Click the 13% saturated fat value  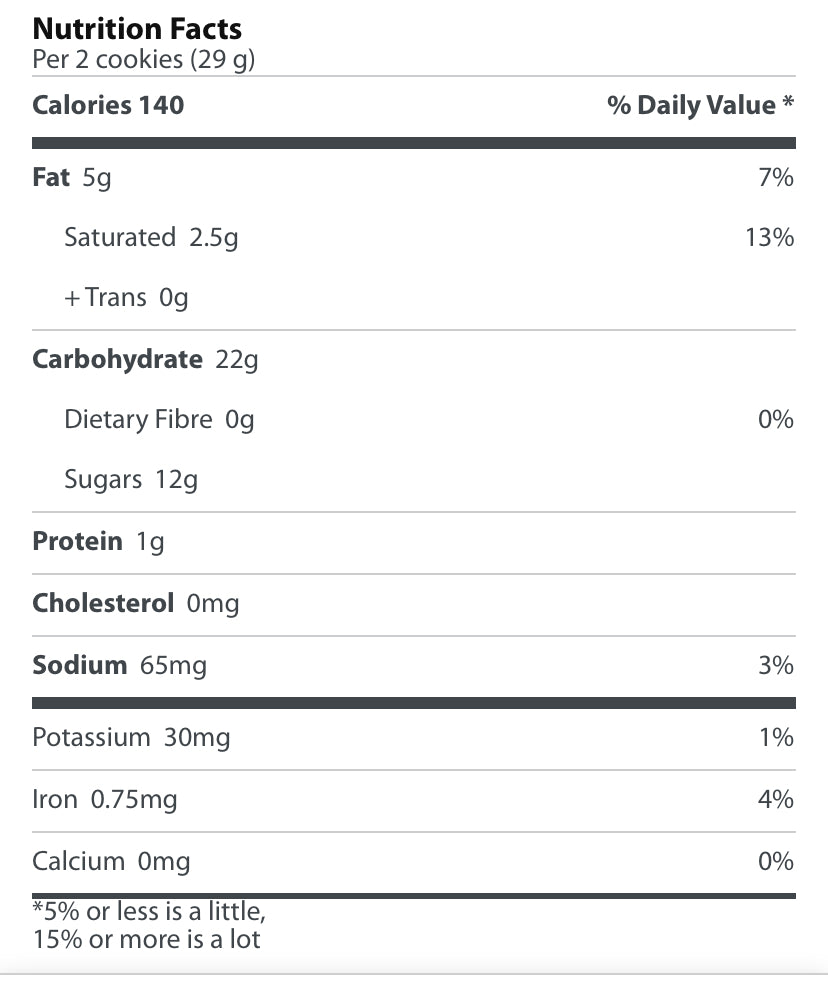point(770,238)
